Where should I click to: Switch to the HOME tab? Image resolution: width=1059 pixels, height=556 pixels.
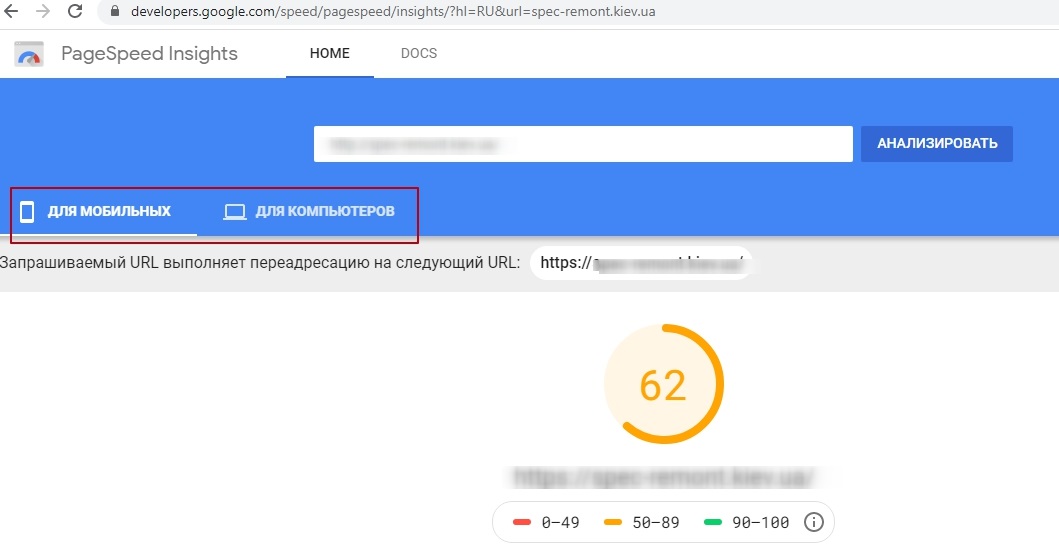point(330,53)
